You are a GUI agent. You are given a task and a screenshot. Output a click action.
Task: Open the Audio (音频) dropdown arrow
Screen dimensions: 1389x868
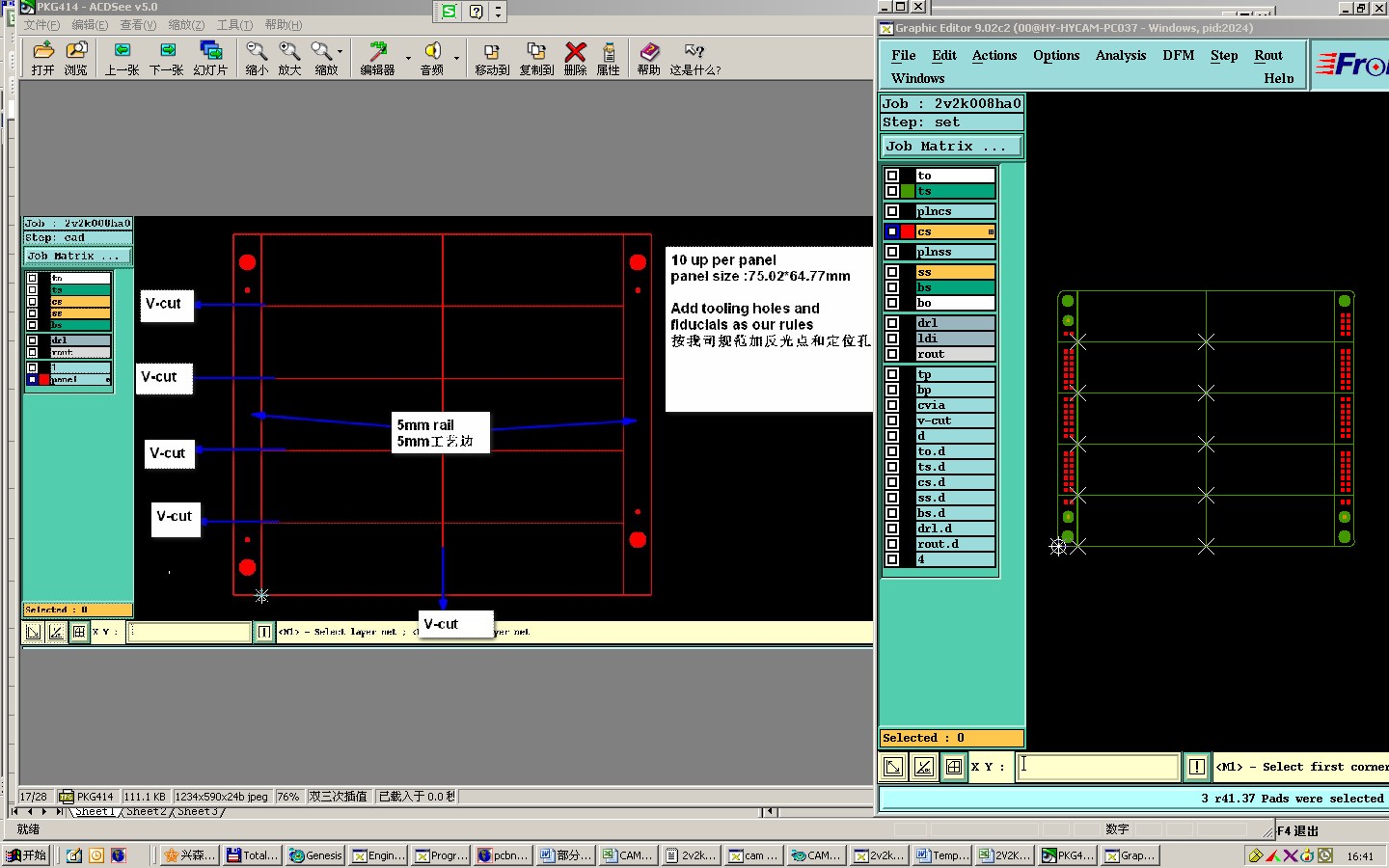pos(456,58)
